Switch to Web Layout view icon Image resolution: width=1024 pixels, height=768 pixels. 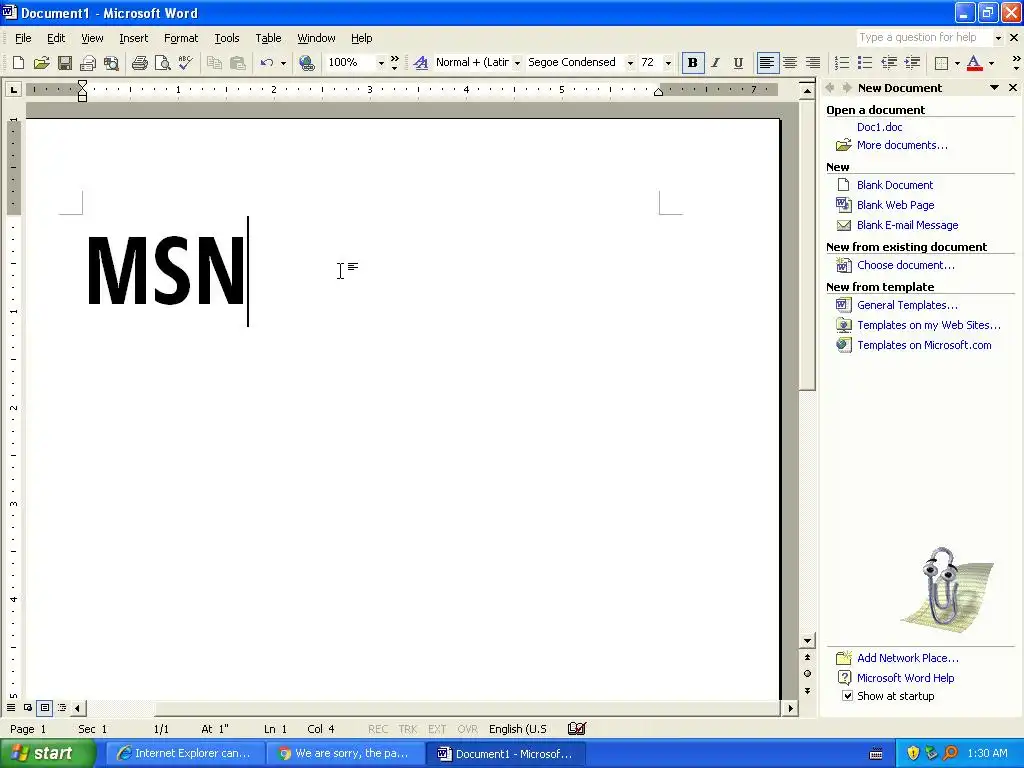(x=28, y=708)
